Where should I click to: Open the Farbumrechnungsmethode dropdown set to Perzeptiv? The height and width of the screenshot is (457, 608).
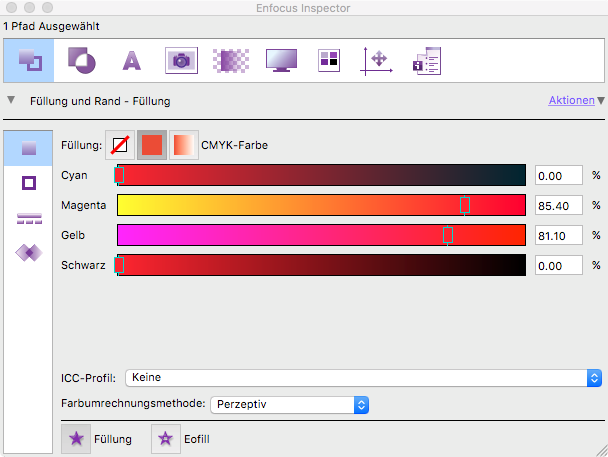[290, 404]
